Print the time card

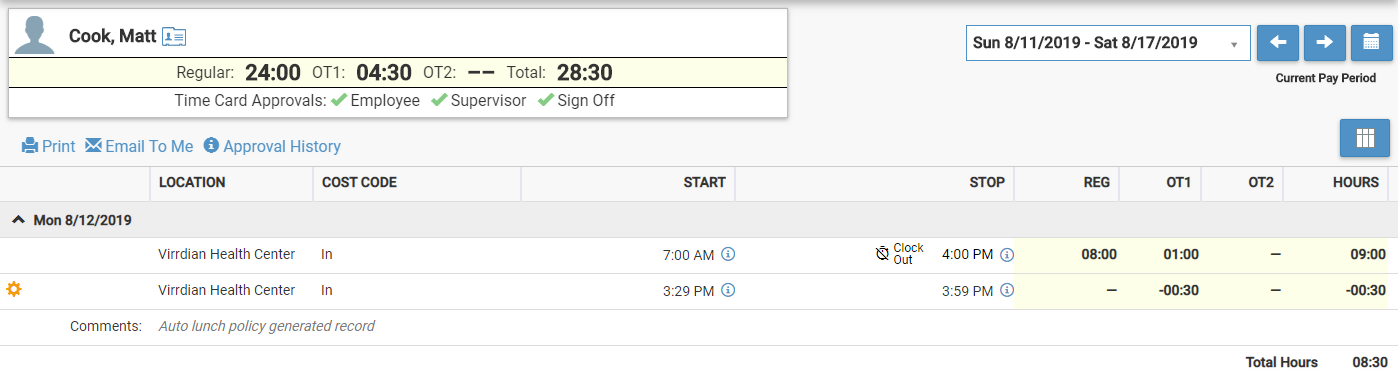(x=48, y=146)
